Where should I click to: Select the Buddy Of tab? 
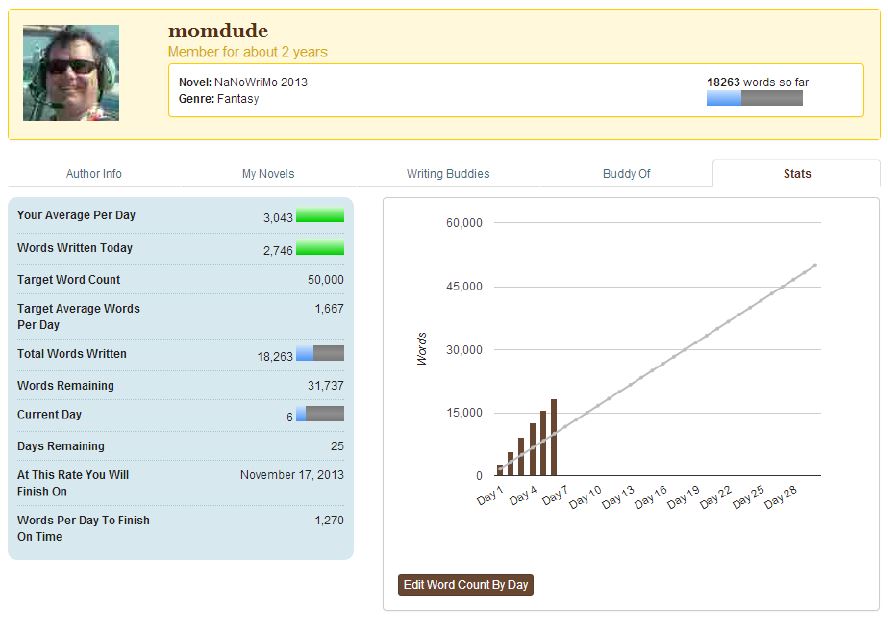tap(626, 174)
